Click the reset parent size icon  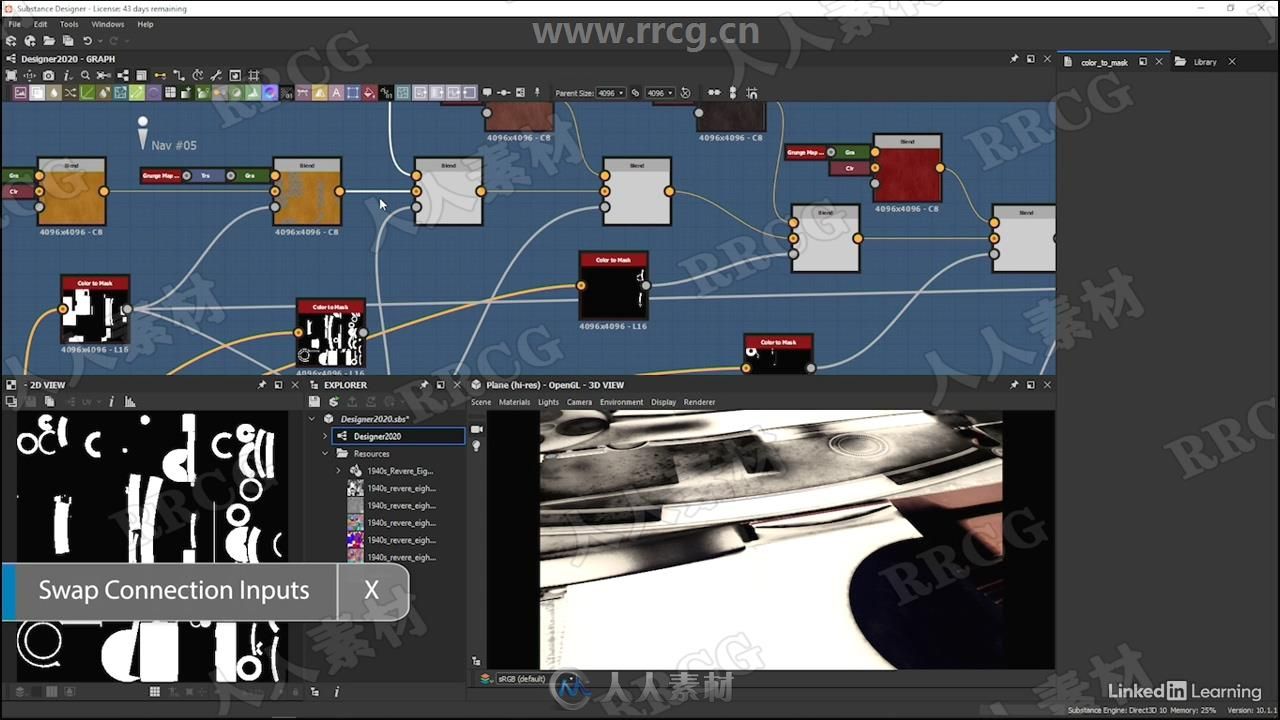pyautogui.click(x=685, y=93)
